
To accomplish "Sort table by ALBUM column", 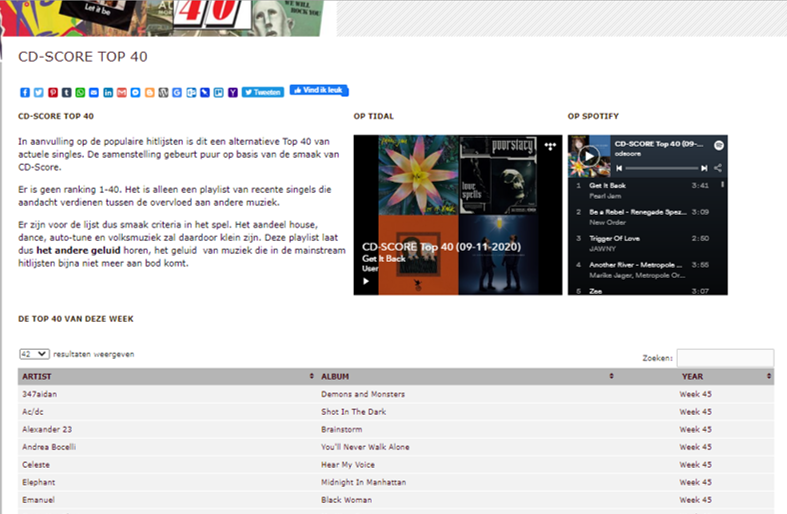I will coord(467,376).
